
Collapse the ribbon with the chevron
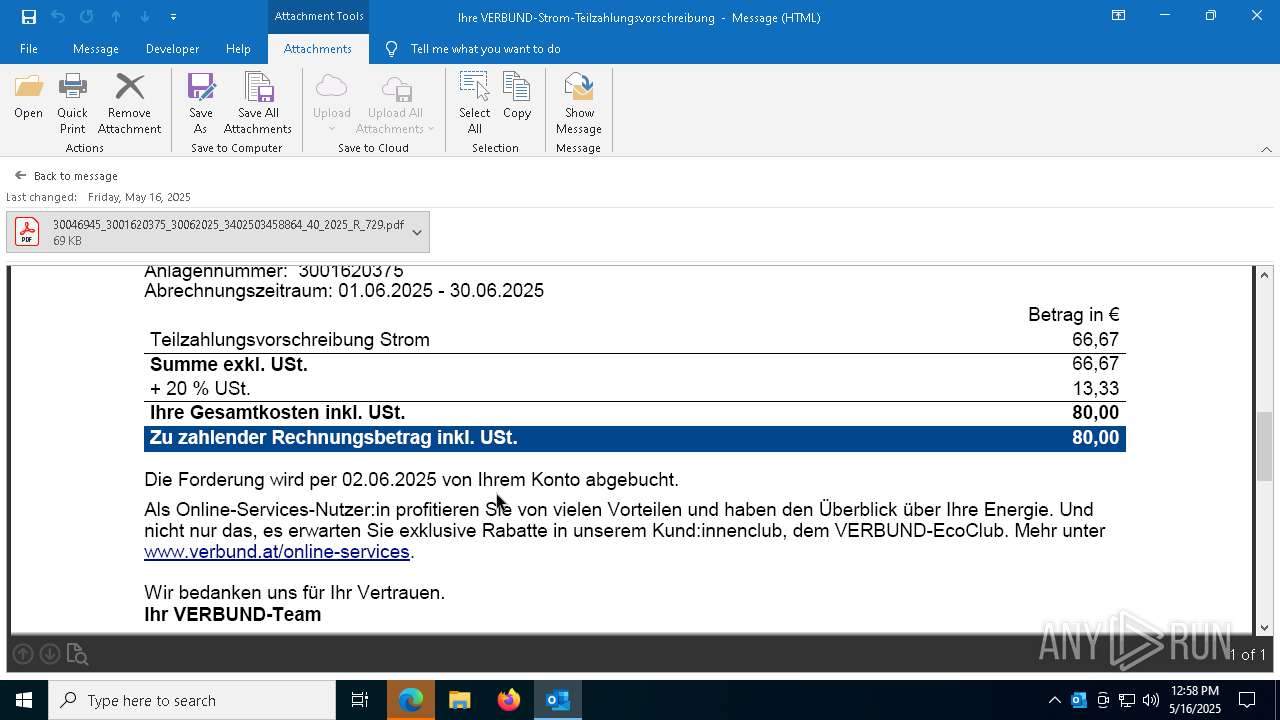point(1266,149)
